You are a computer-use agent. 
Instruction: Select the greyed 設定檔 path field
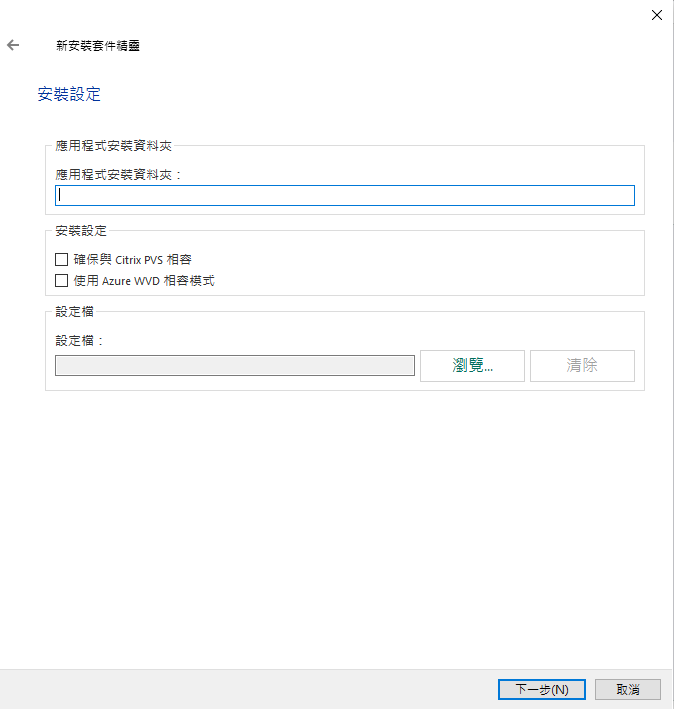[x=235, y=366]
